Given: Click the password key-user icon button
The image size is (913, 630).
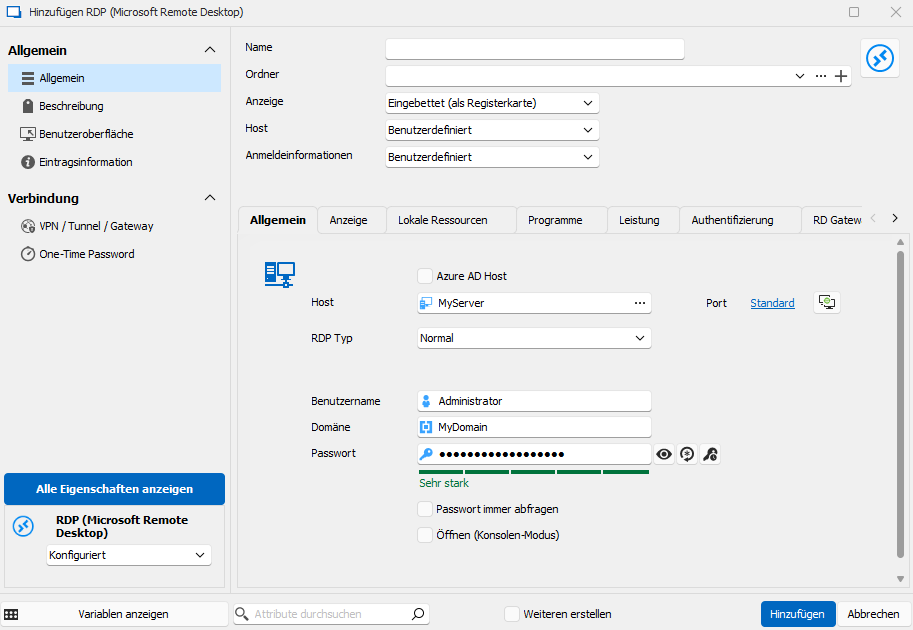Looking at the screenshot, I should tap(710, 454).
